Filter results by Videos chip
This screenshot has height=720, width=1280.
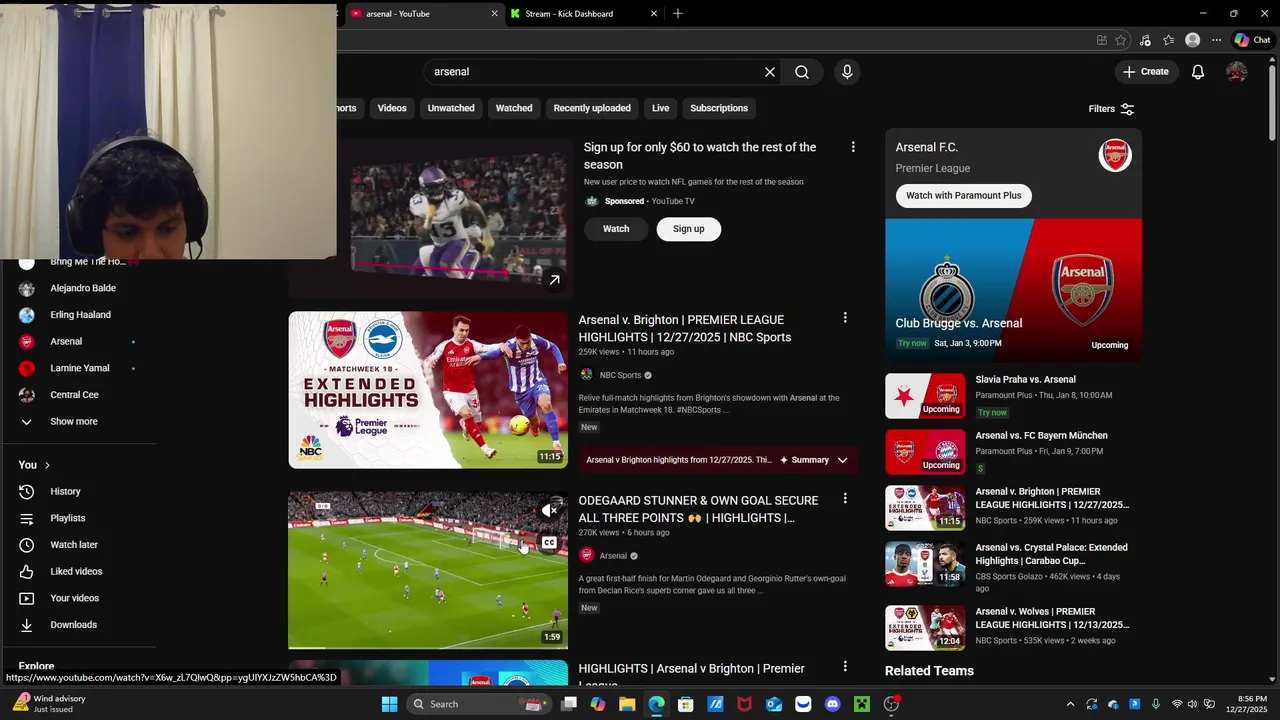pos(392,108)
